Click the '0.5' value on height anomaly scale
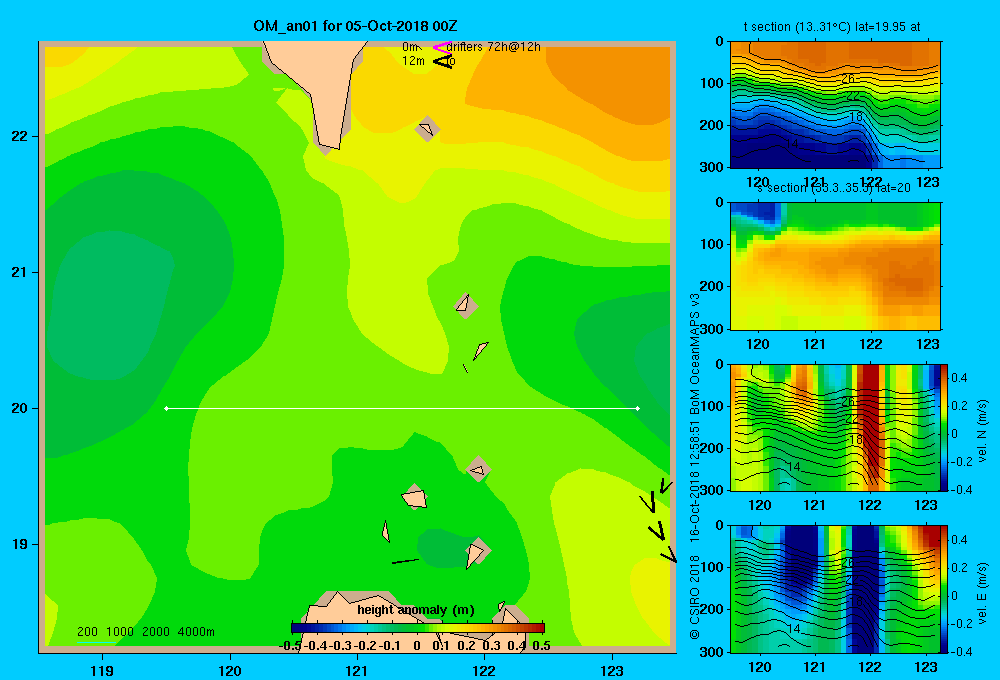This screenshot has height=680, width=1000. click(x=541, y=646)
